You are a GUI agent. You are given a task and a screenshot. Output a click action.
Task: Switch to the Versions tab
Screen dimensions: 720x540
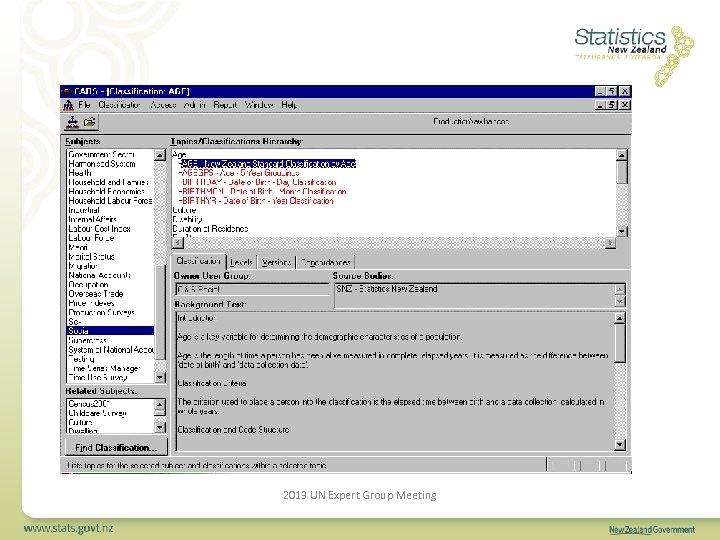coord(276,262)
